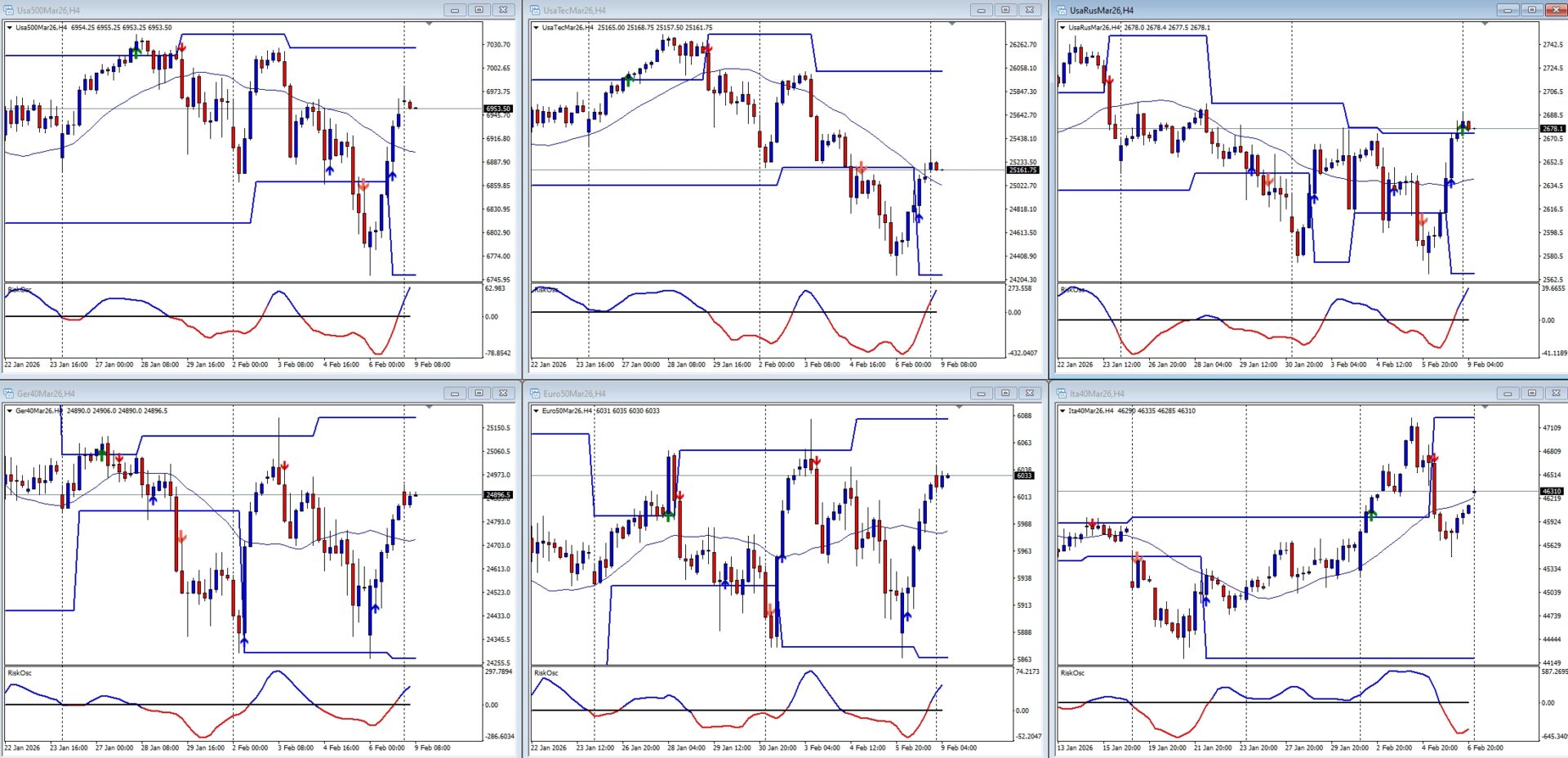Expand the Ger40Mar26 one-click trading arrow

[10, 411]
